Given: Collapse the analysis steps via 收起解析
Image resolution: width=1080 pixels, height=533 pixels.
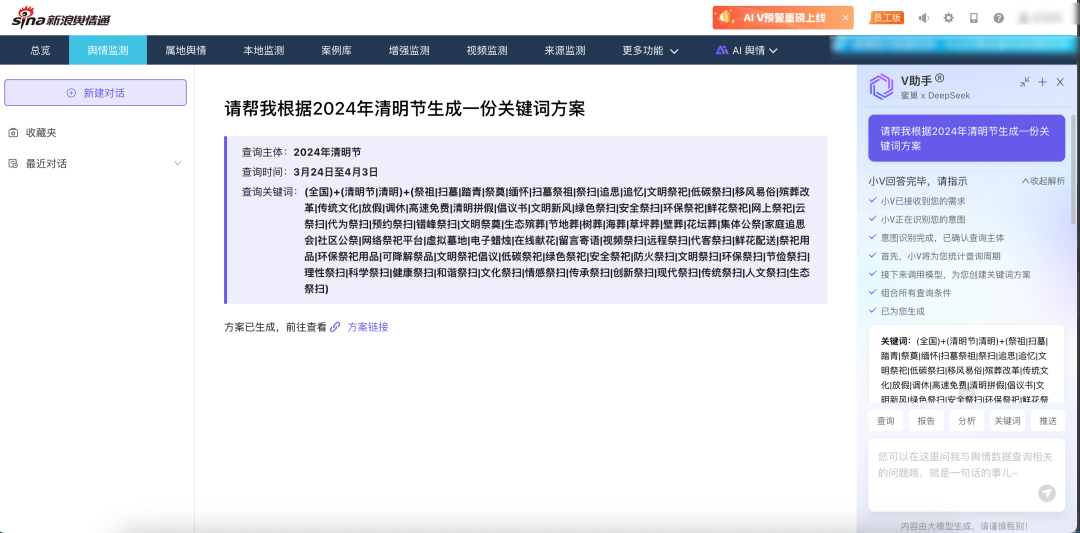Looking at the screenshot, I should (1042, 181).
